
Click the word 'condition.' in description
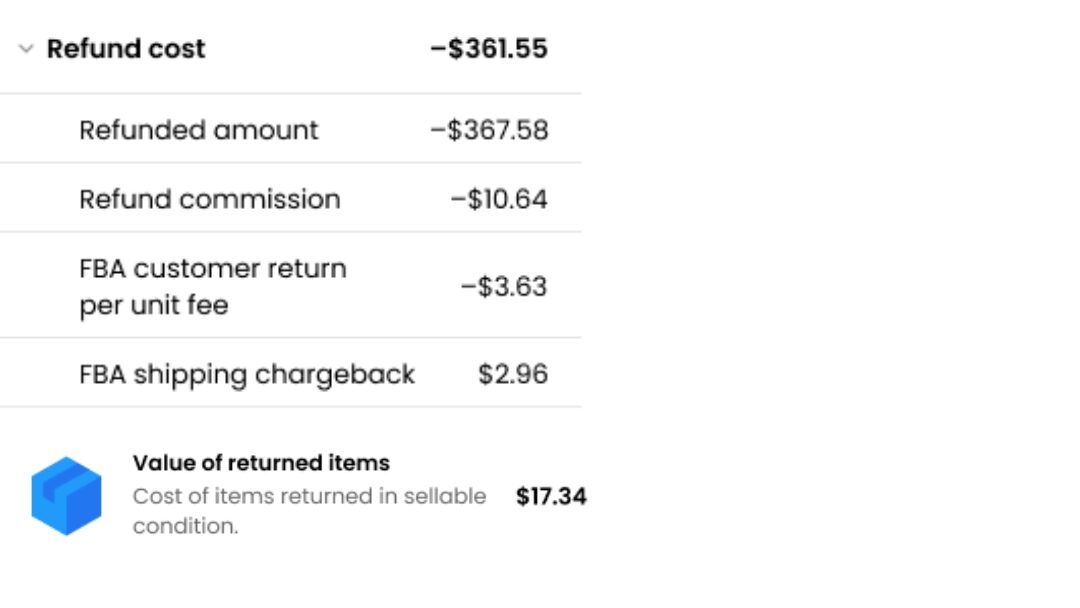pyautogui.click(x=185, y=526)
